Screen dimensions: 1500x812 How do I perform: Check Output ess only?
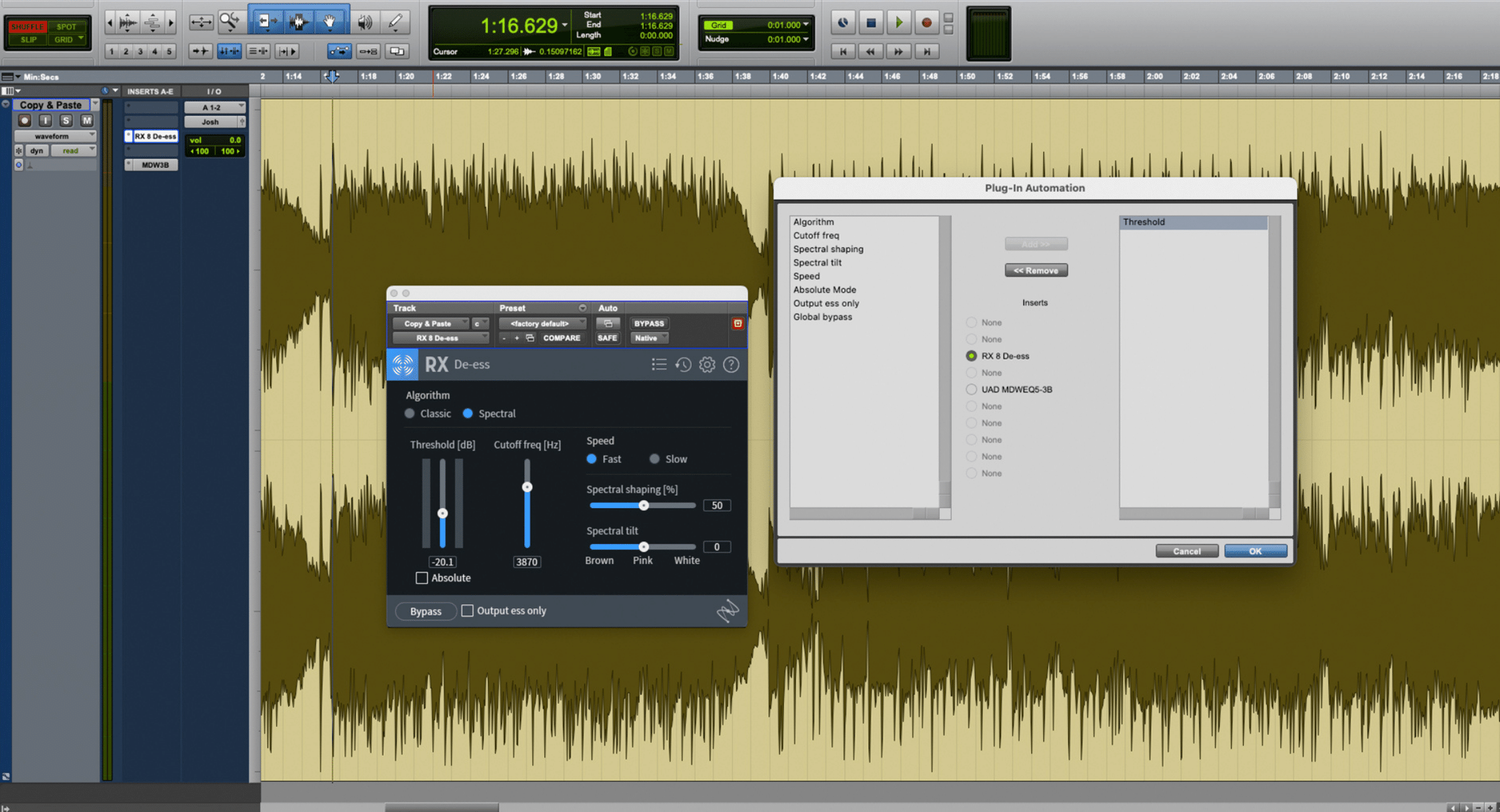click(x=467, y=610)
